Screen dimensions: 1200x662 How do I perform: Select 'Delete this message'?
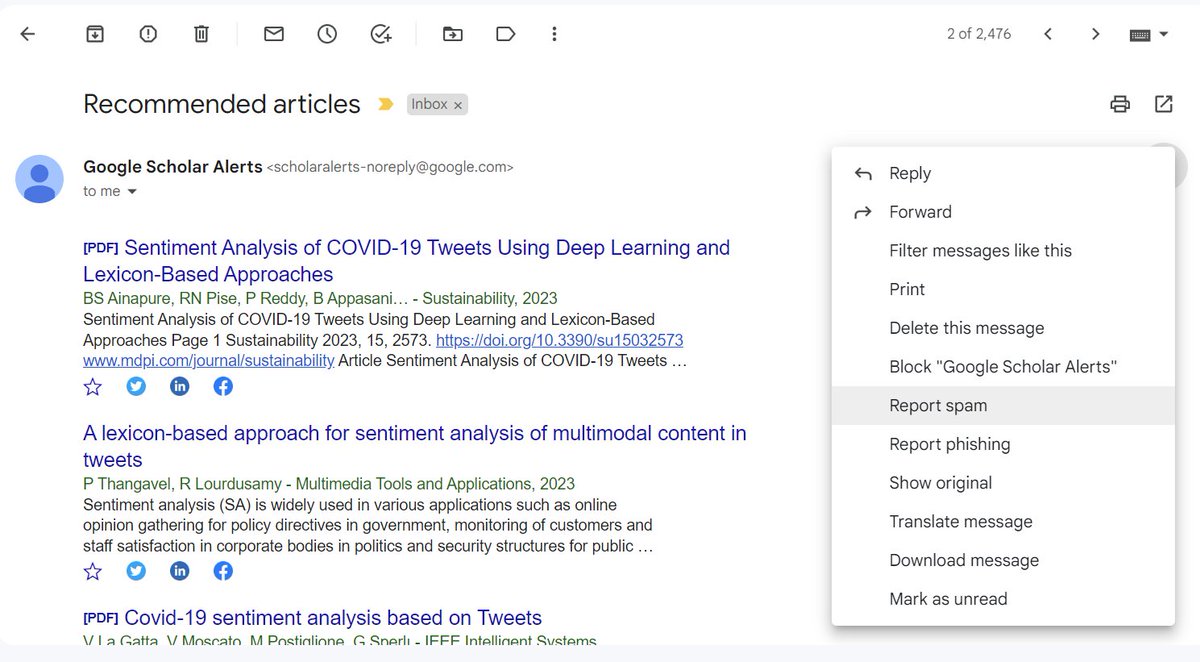click(1003, 328)
